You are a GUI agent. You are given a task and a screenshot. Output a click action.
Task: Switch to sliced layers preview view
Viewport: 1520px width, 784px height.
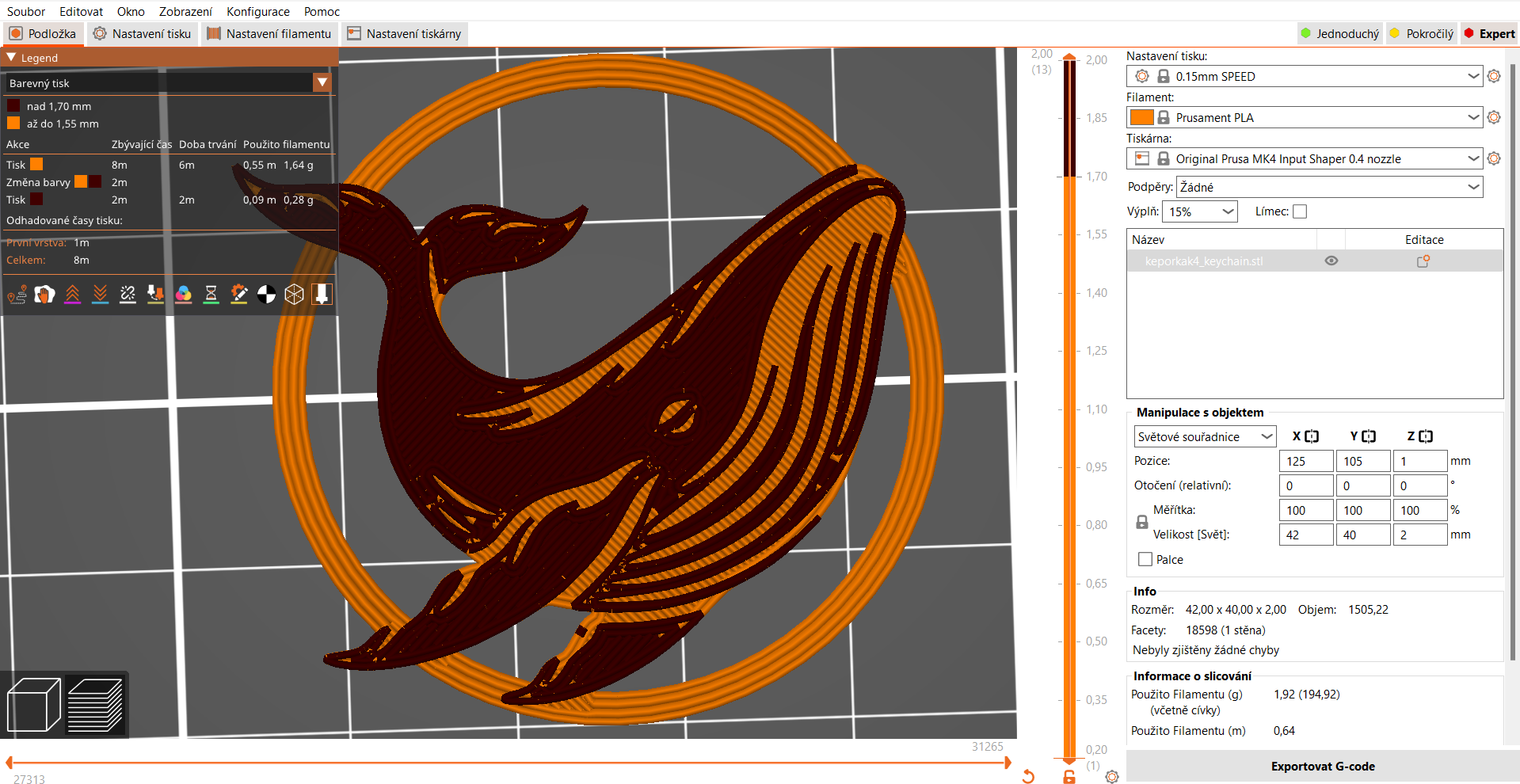(95, 704)
